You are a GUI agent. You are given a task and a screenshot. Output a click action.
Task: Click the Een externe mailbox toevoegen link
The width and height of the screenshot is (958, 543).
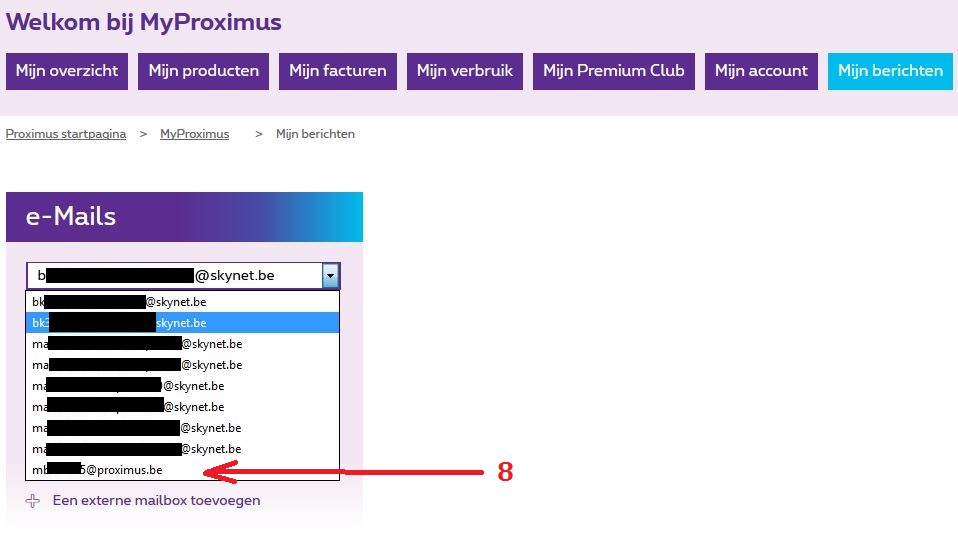(156, 501)
